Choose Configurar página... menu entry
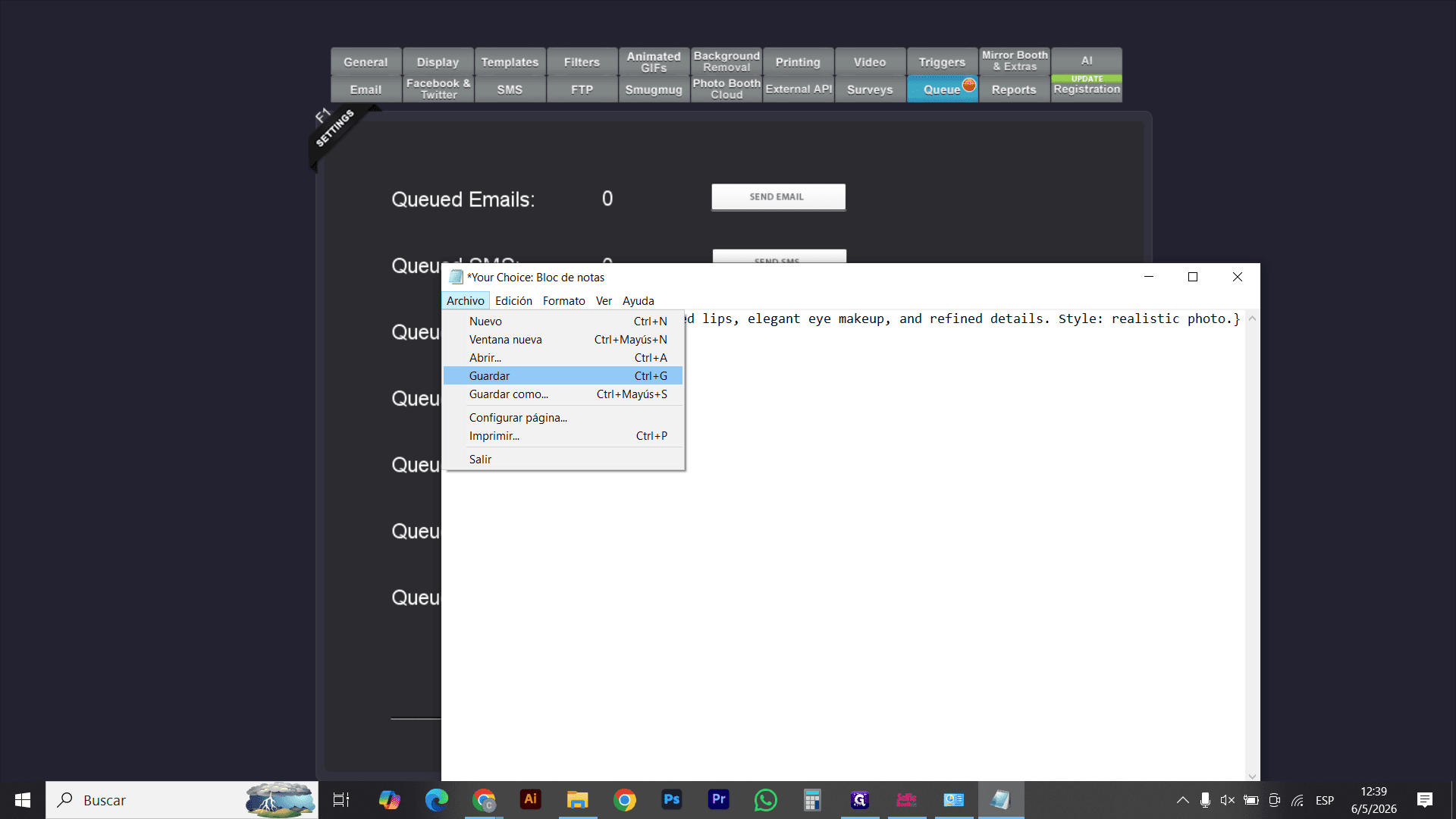Screen dimensions: 1456x819 [563, 418]
